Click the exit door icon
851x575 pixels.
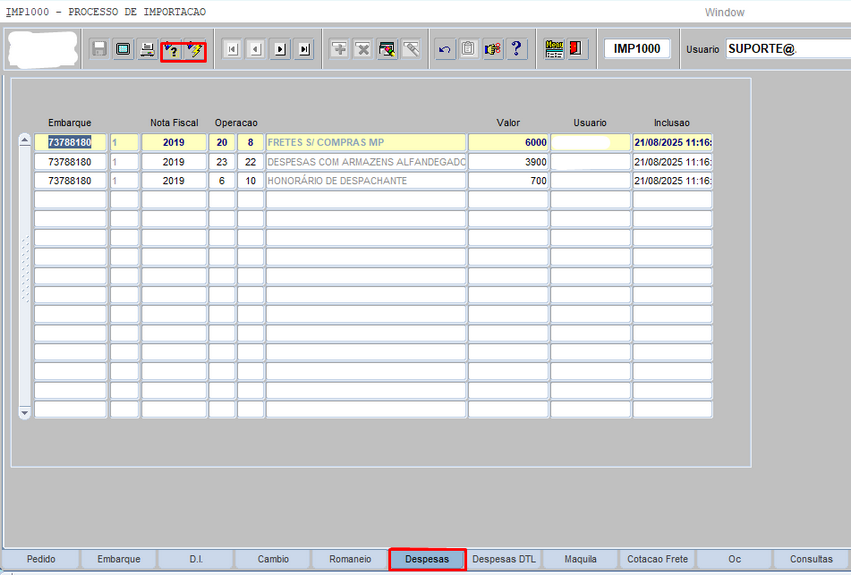pos(577,49)
